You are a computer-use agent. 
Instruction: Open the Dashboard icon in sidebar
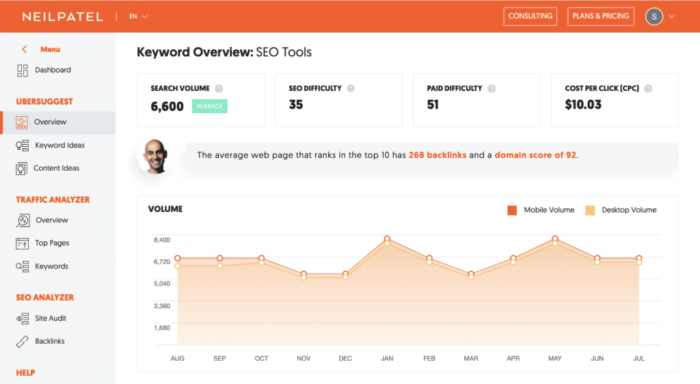pos(22,71)
